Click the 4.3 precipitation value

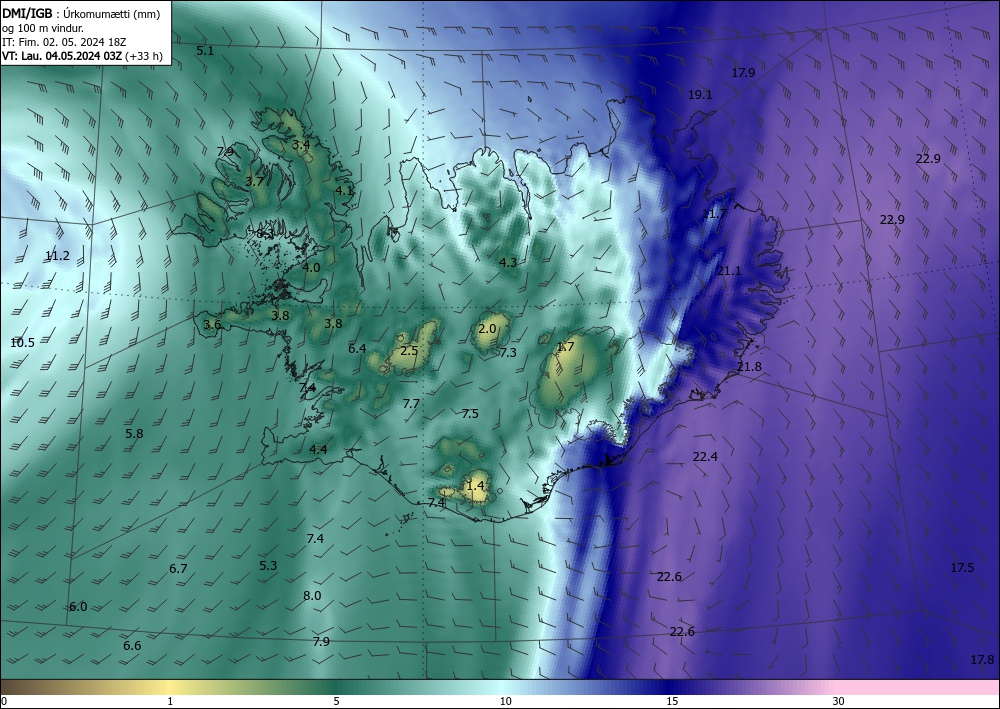(x=508, y=263)
